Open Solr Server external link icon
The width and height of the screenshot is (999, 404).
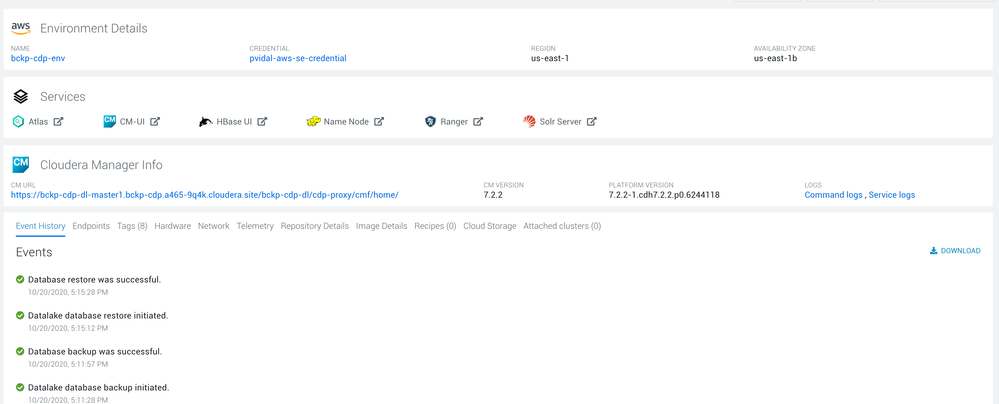click(591, 122)
